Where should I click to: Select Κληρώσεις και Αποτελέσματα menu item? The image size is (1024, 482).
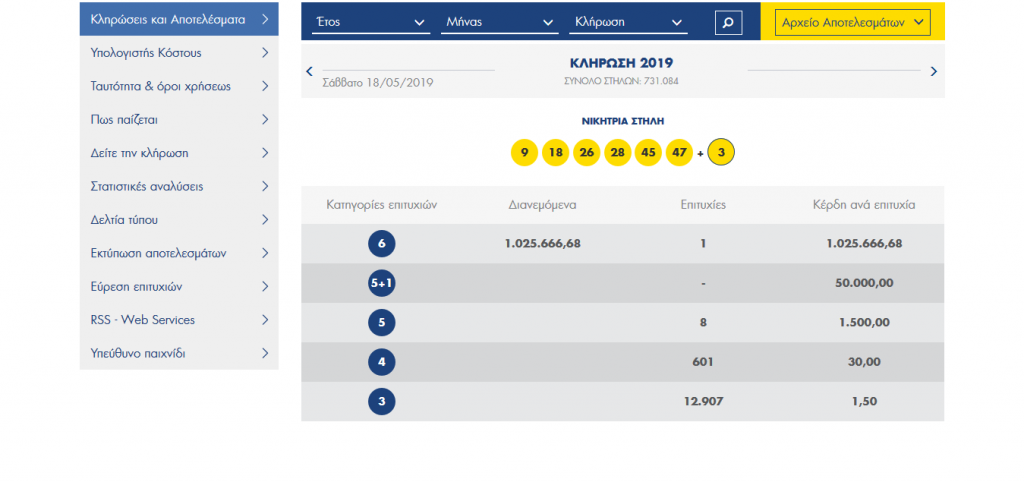click(x=179, y=19)
